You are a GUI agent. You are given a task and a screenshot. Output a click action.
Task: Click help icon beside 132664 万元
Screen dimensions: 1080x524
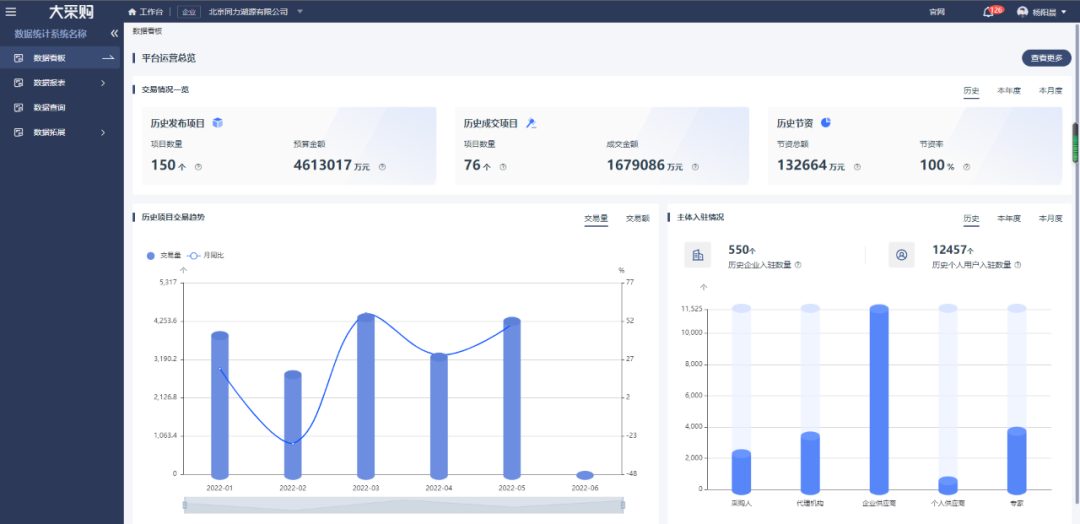857,167
